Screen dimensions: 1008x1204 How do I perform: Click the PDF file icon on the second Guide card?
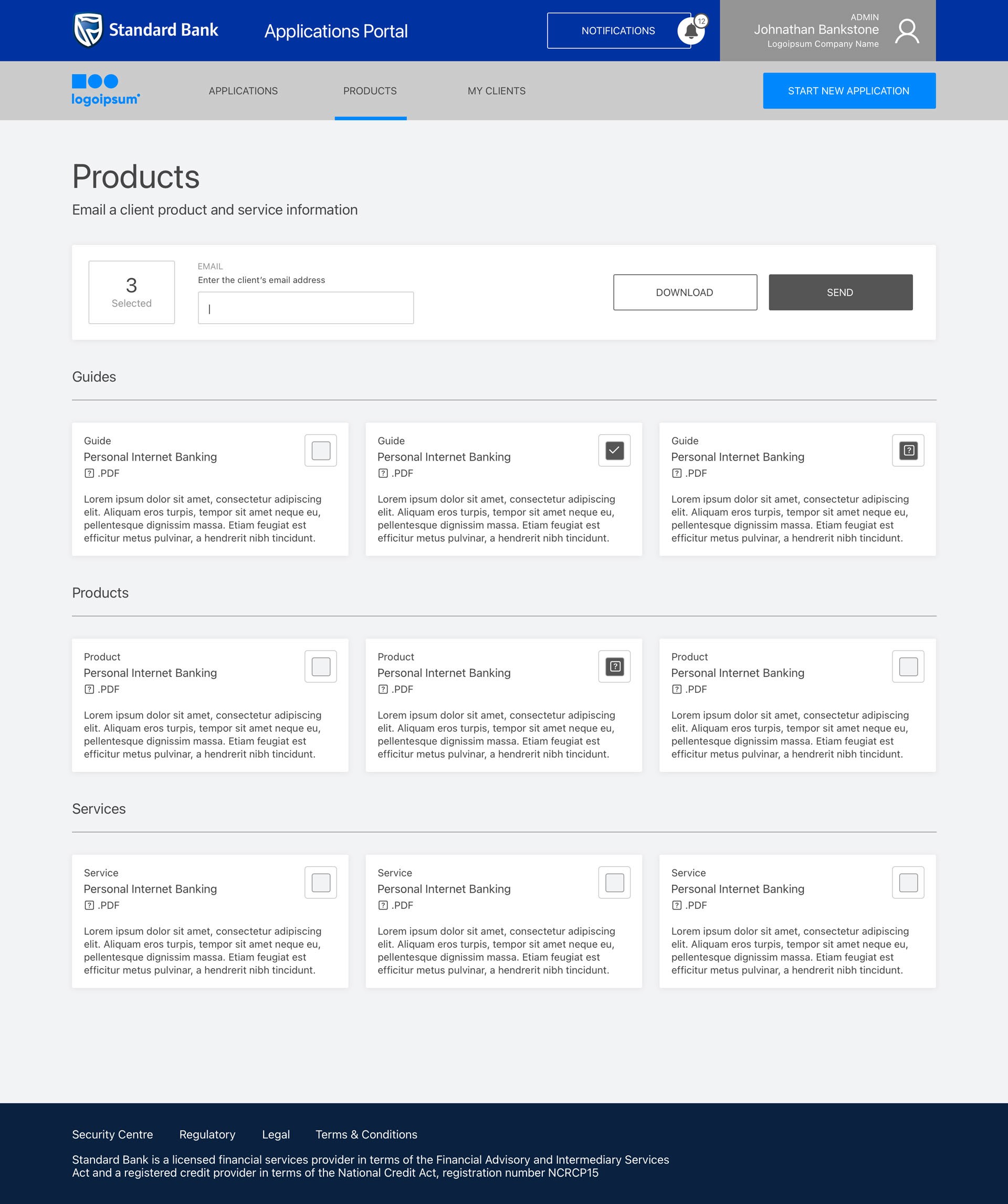(x=383, y=473)
